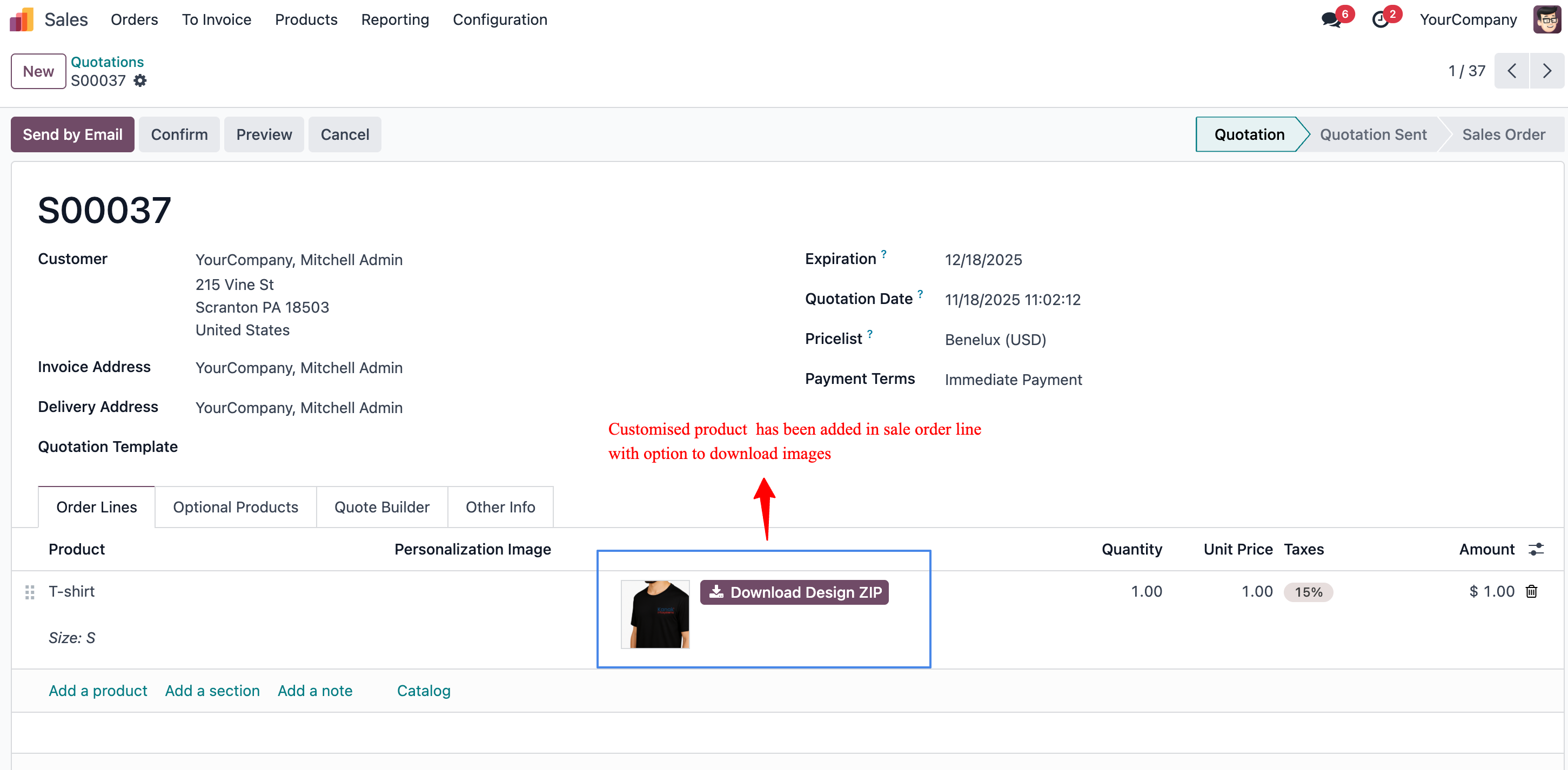Click Send by Email
Screen dimensions: 1568x770
tap(72, 134)
